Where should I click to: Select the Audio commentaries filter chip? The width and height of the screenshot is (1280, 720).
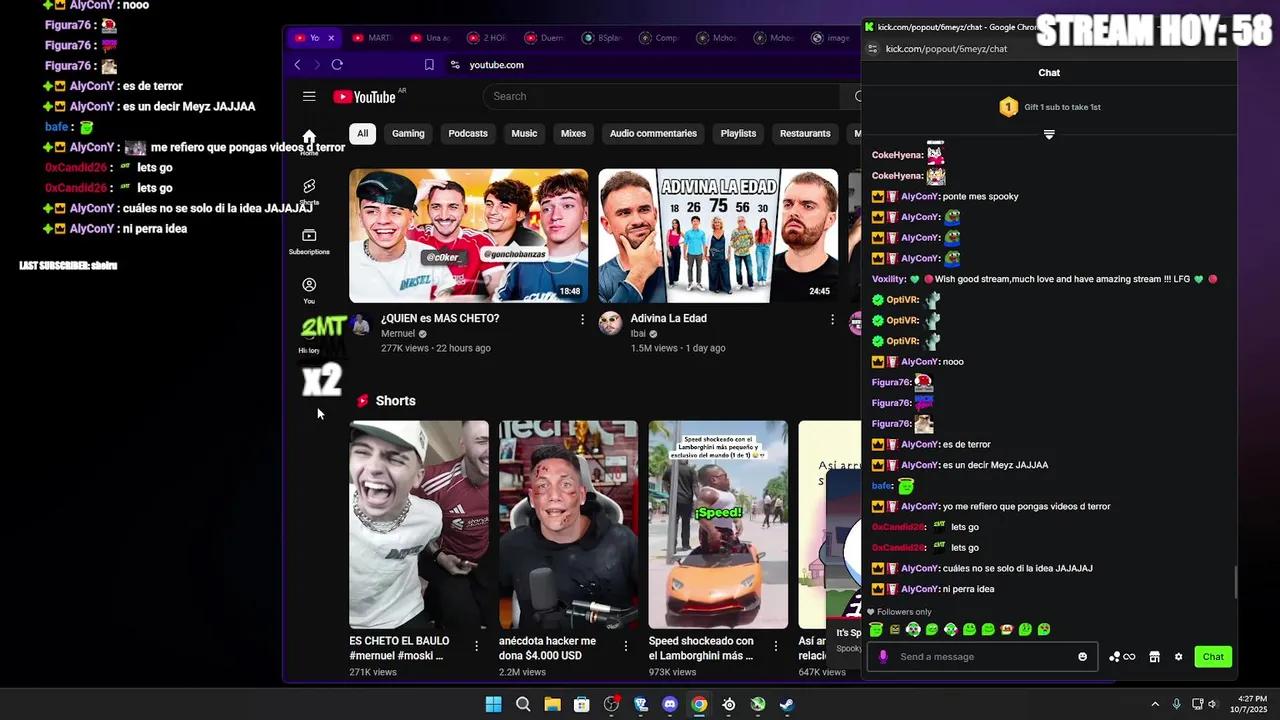pyautogui.click(x=653, y=134)
